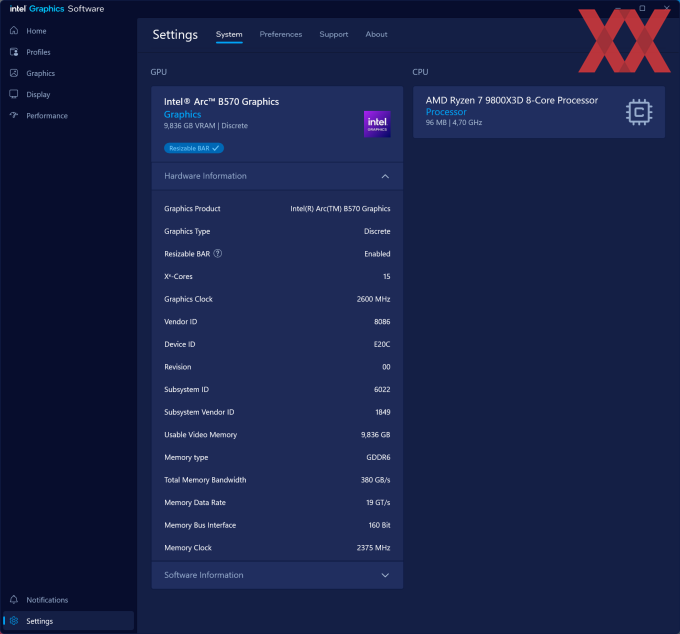Open the Support tab
680x634 pixels.
(x=333, y=34)
